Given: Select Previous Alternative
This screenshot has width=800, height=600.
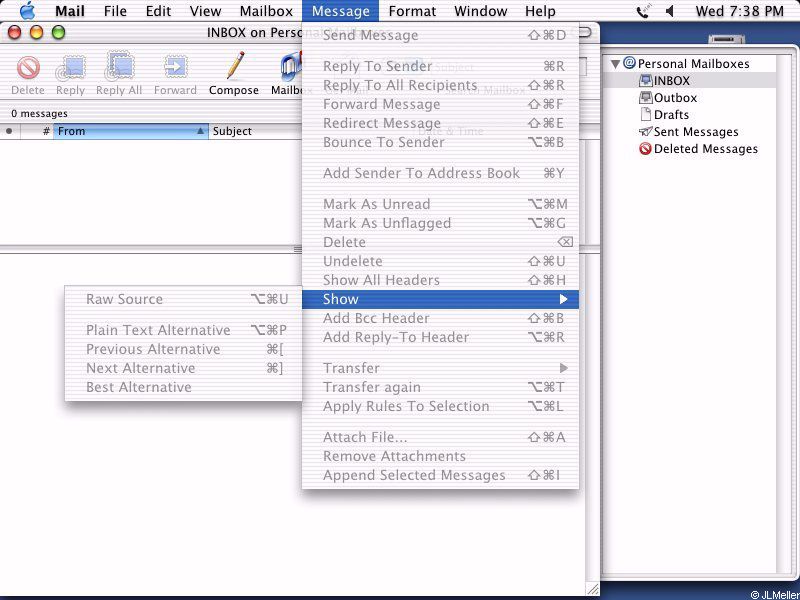Looking at the screenshot, I should pyautogui.click(x=183, y=349).
